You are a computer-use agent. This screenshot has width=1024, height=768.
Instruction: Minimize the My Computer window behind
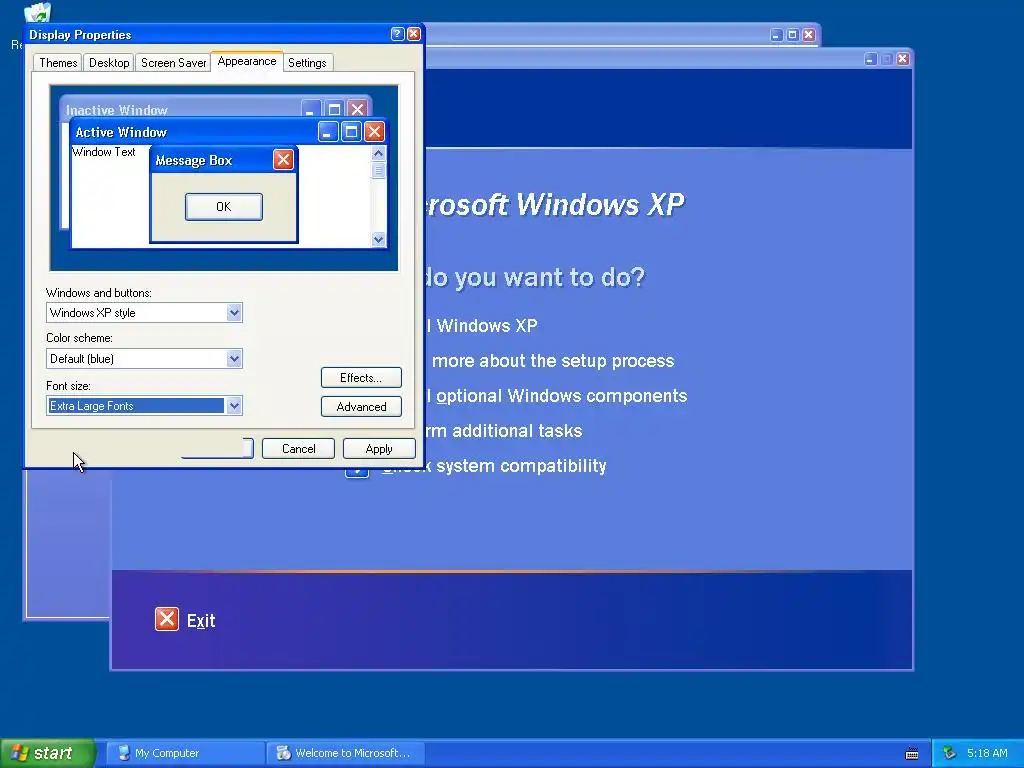coord(776,35)
